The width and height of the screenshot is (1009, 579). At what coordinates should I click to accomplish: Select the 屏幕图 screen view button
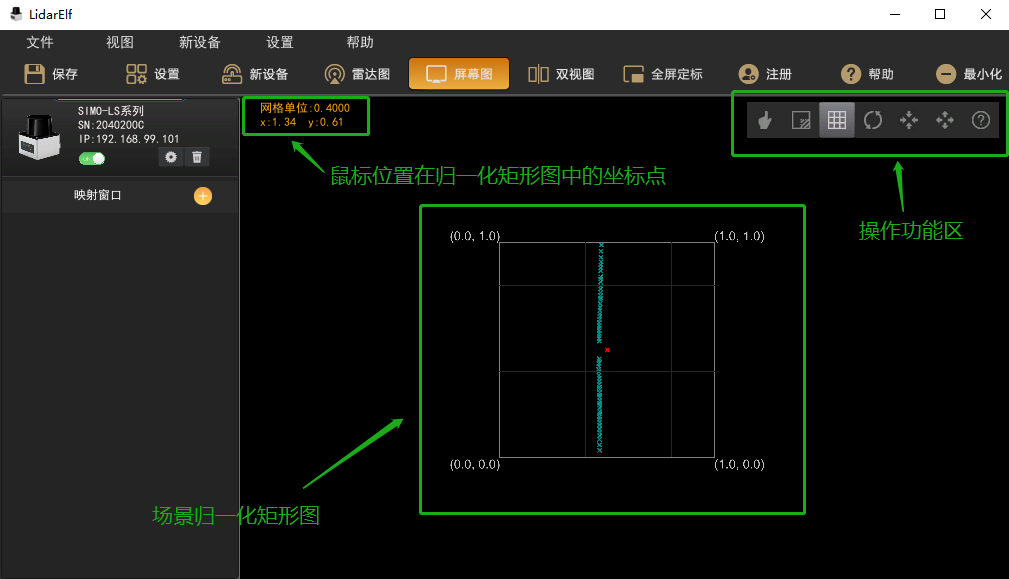pos(459,74)
